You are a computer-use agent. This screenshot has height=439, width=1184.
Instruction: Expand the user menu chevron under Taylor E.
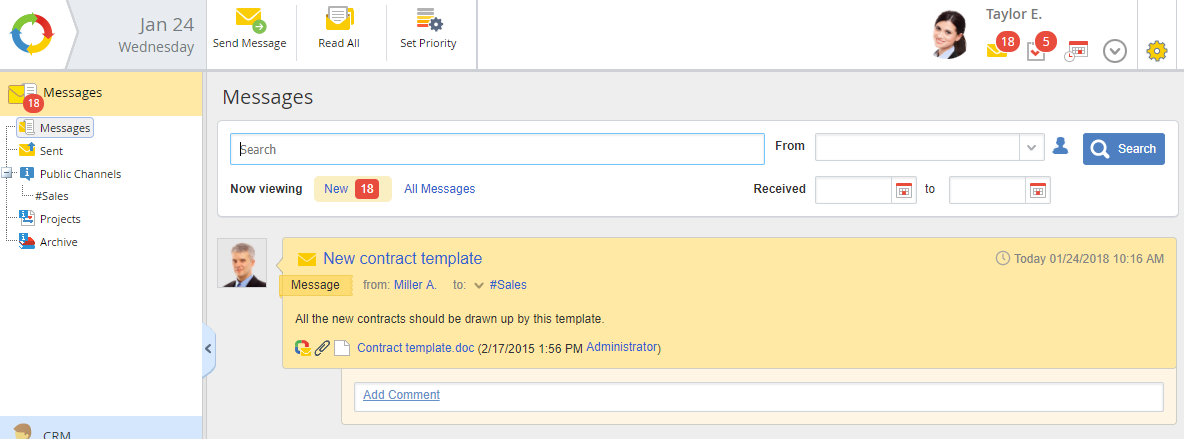pos(1115,51)
